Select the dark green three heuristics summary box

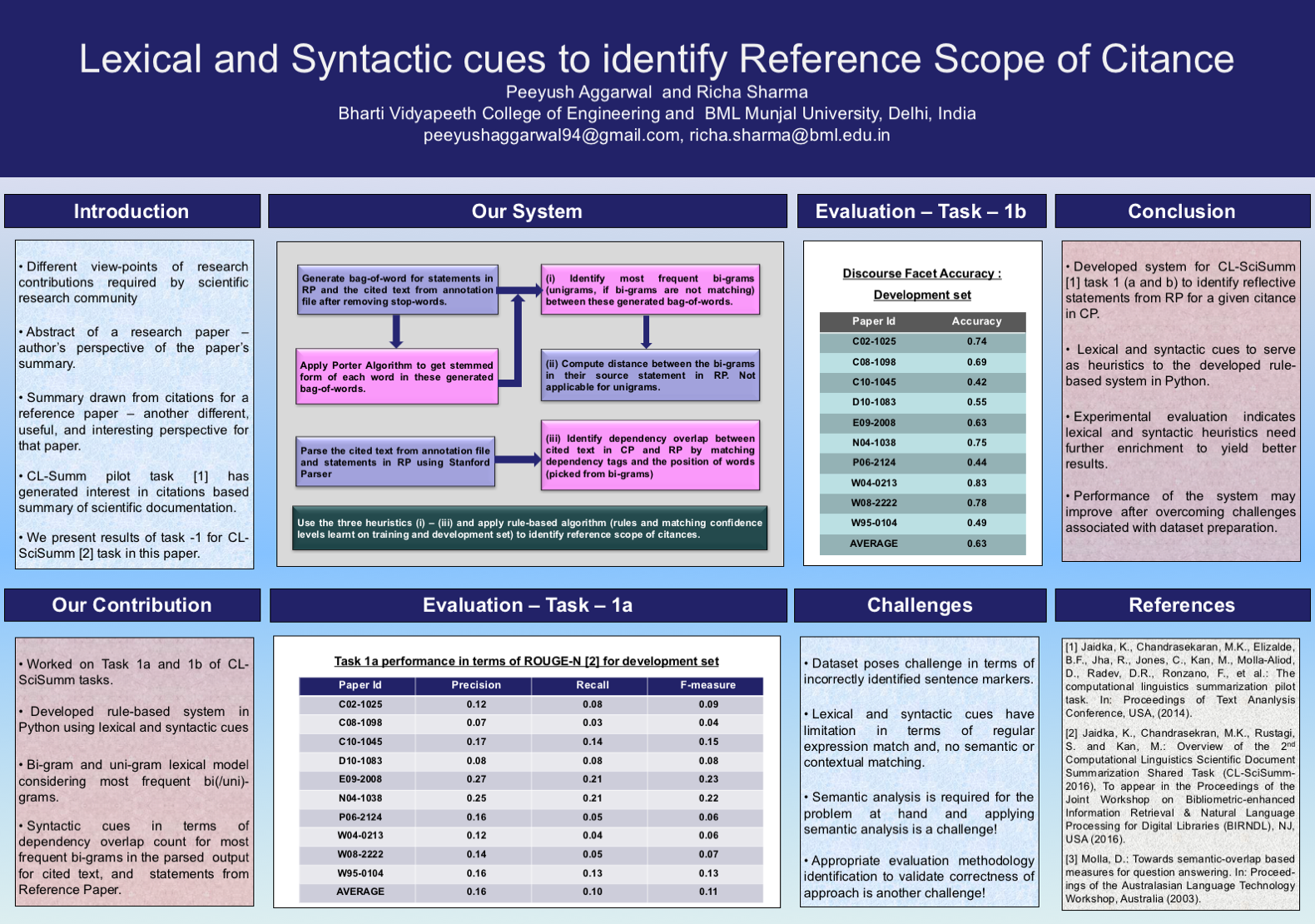[529, 529]
